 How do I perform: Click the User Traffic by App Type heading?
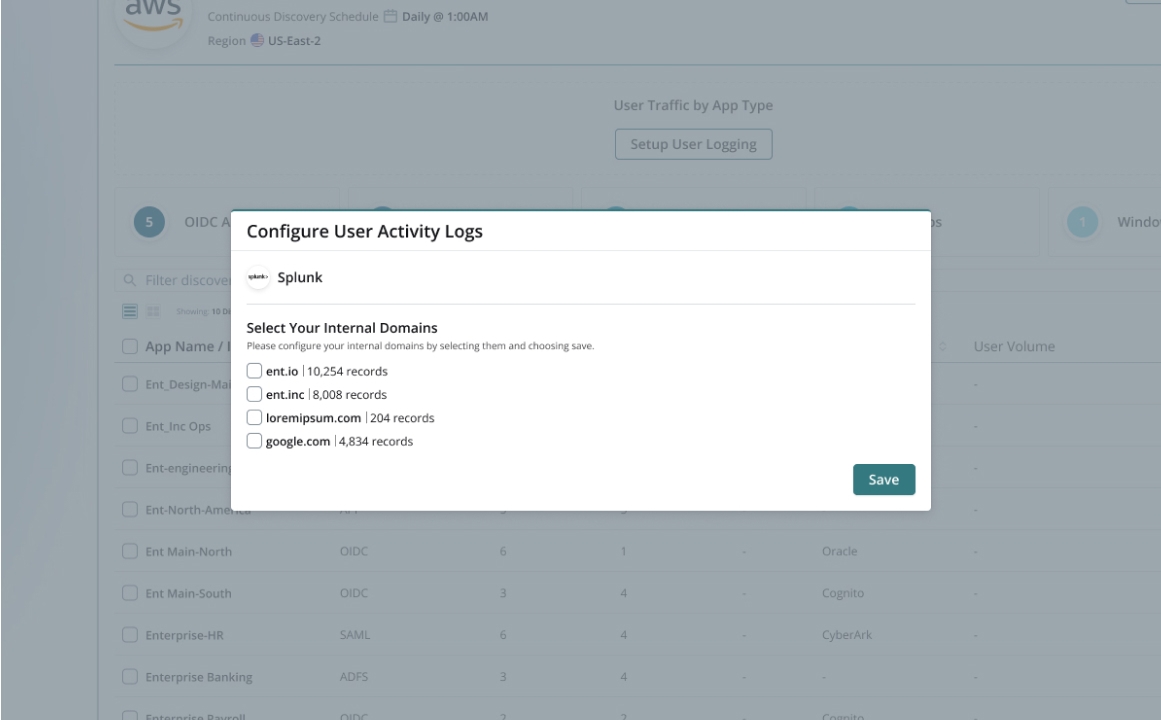point(693,105)
